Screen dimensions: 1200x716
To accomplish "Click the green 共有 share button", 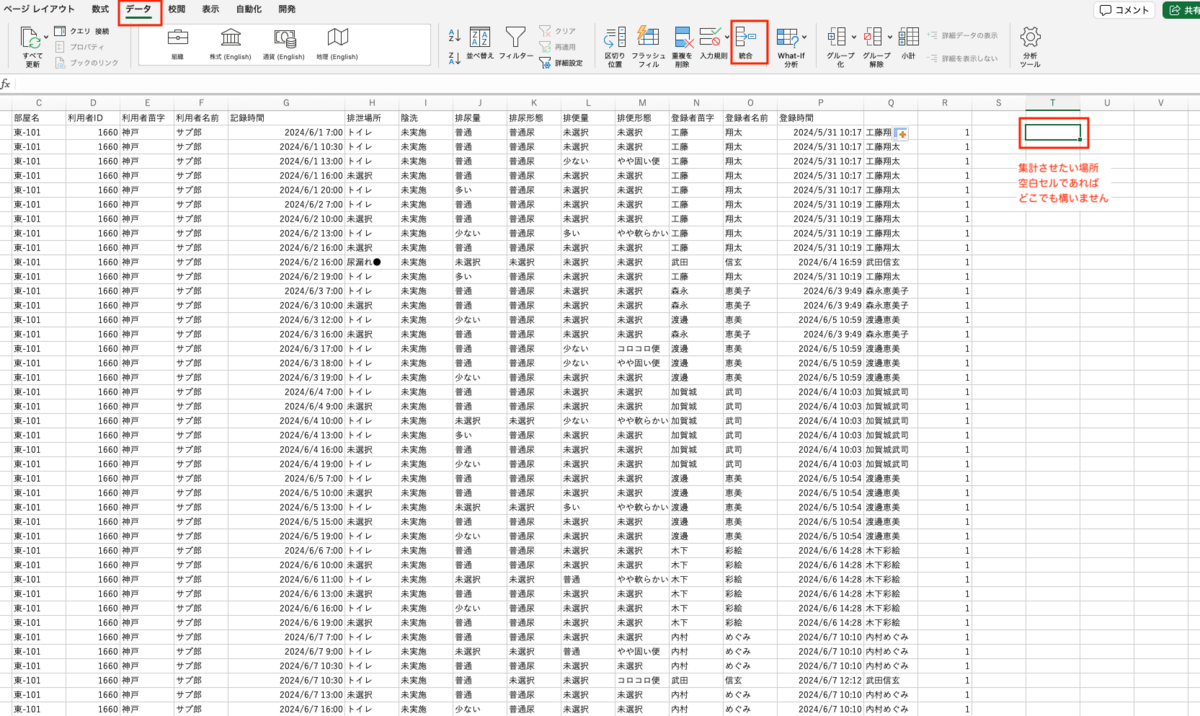I will tap(1181, 10).
